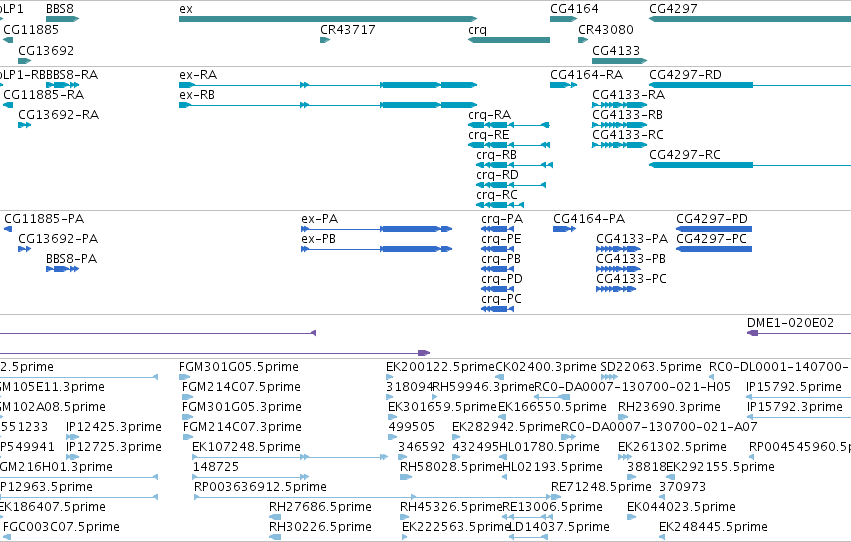Click the CG13692 gene label
851x542 pixels.
[46, 51]
